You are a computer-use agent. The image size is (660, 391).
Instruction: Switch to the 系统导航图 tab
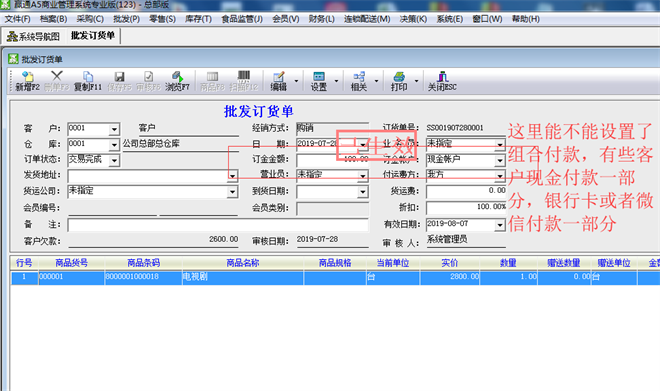[33, 37]
